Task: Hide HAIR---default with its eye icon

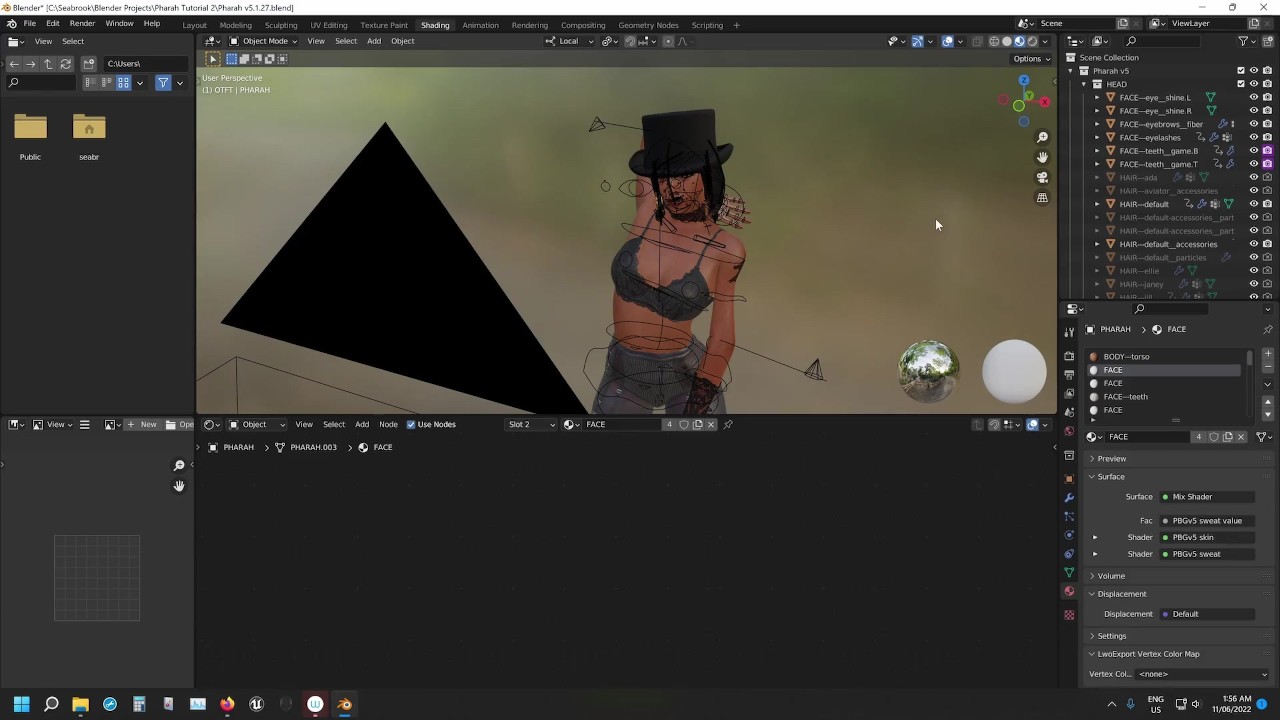Action: tap(1254, 204)
